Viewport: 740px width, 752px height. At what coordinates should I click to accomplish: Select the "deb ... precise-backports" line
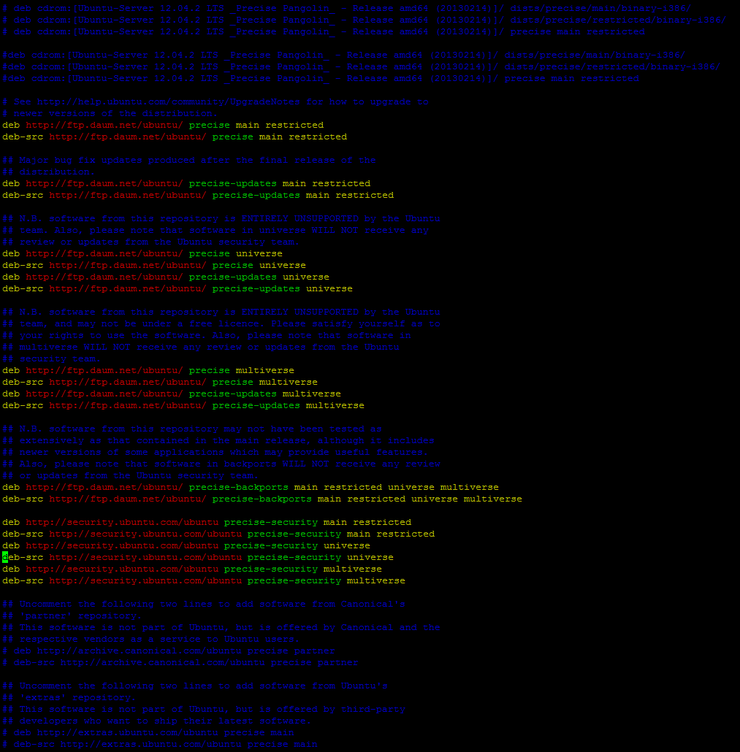(250, 488)
